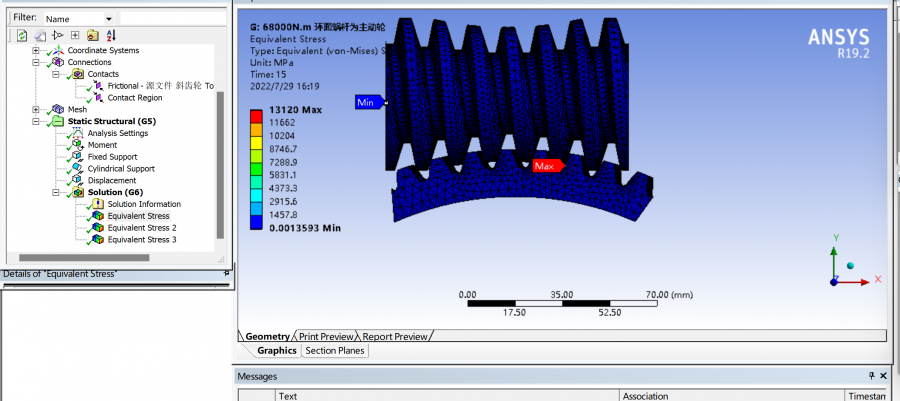This screenshot has width=900, height=401.
Task: Click the expand-all plus icon in outline toolbar
Action: coord(75,35)
